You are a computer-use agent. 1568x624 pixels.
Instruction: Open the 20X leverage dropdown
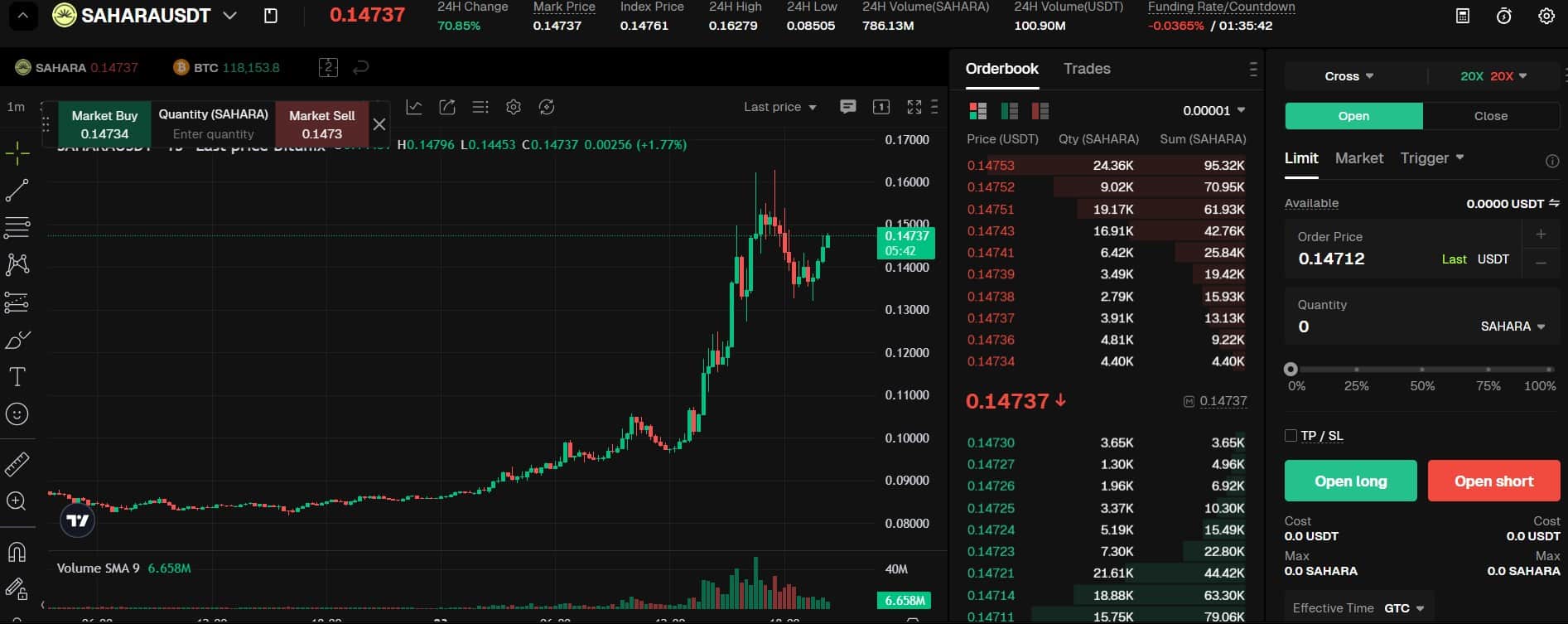1493,76
